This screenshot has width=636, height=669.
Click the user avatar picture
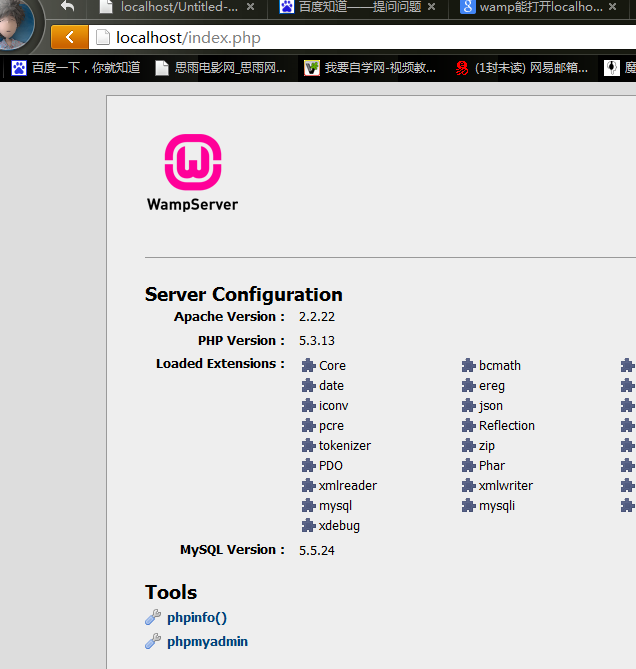click(x=17, y=23)
